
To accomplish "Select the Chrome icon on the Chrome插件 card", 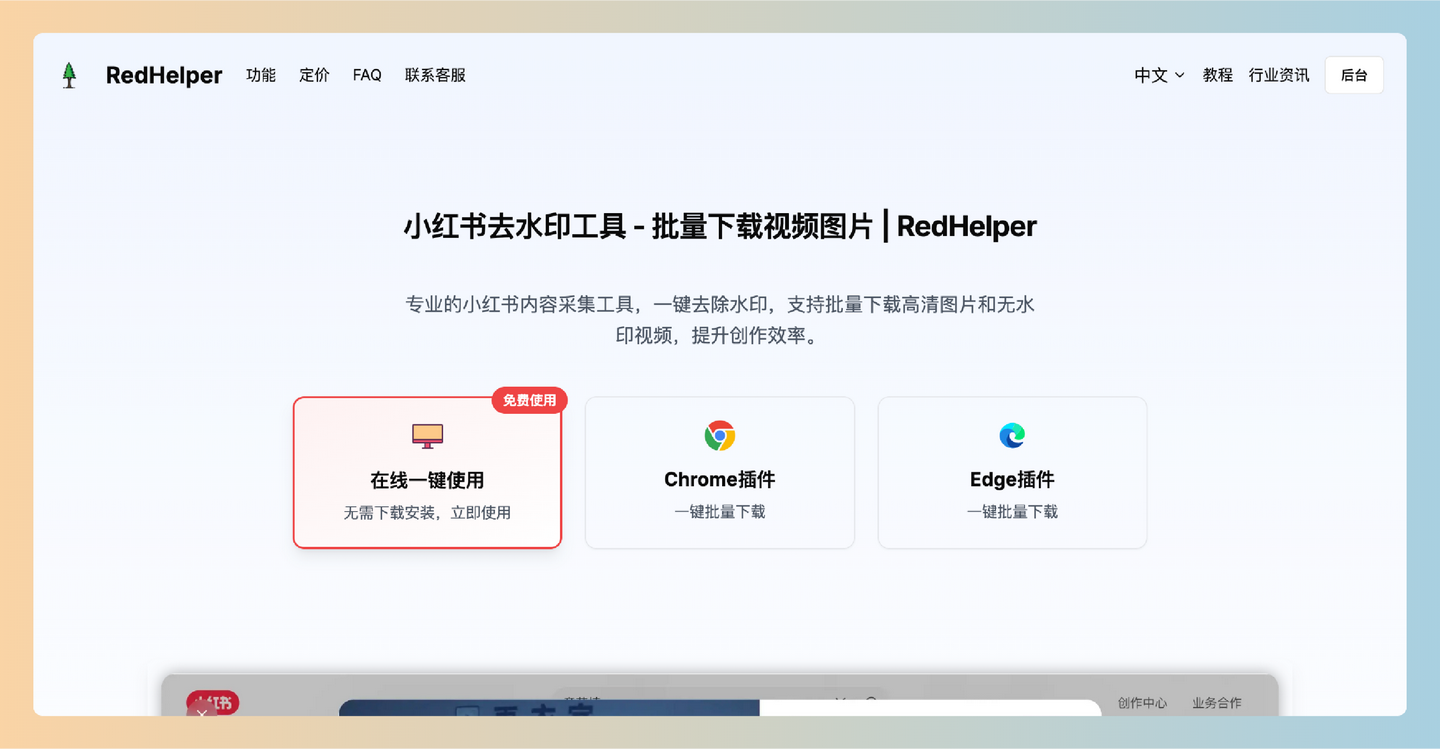I will pyautogui.click(x=719, y=435).
